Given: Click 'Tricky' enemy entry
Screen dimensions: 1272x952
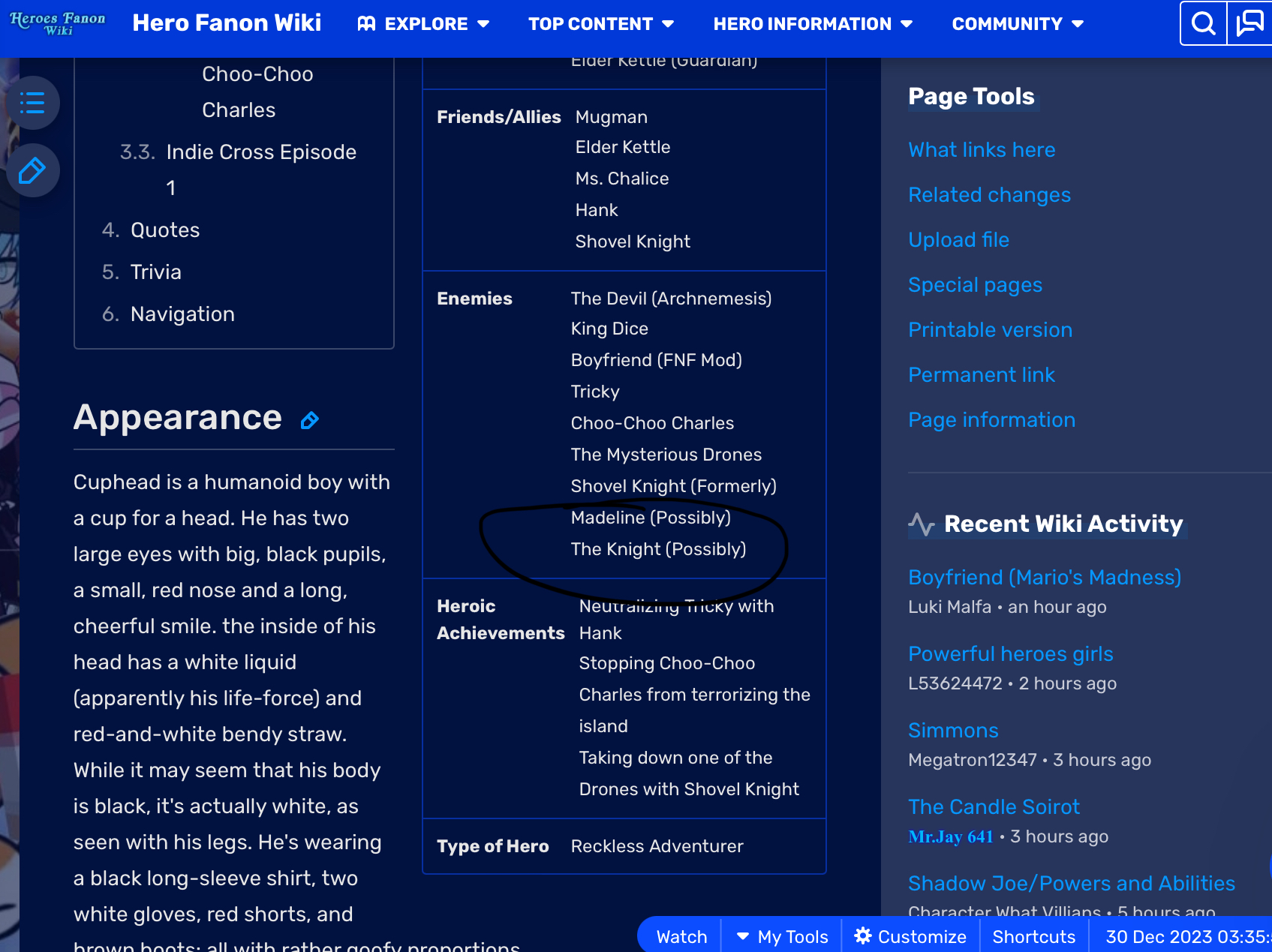Looking at the screenshot, I should click(x=595, y=392).
